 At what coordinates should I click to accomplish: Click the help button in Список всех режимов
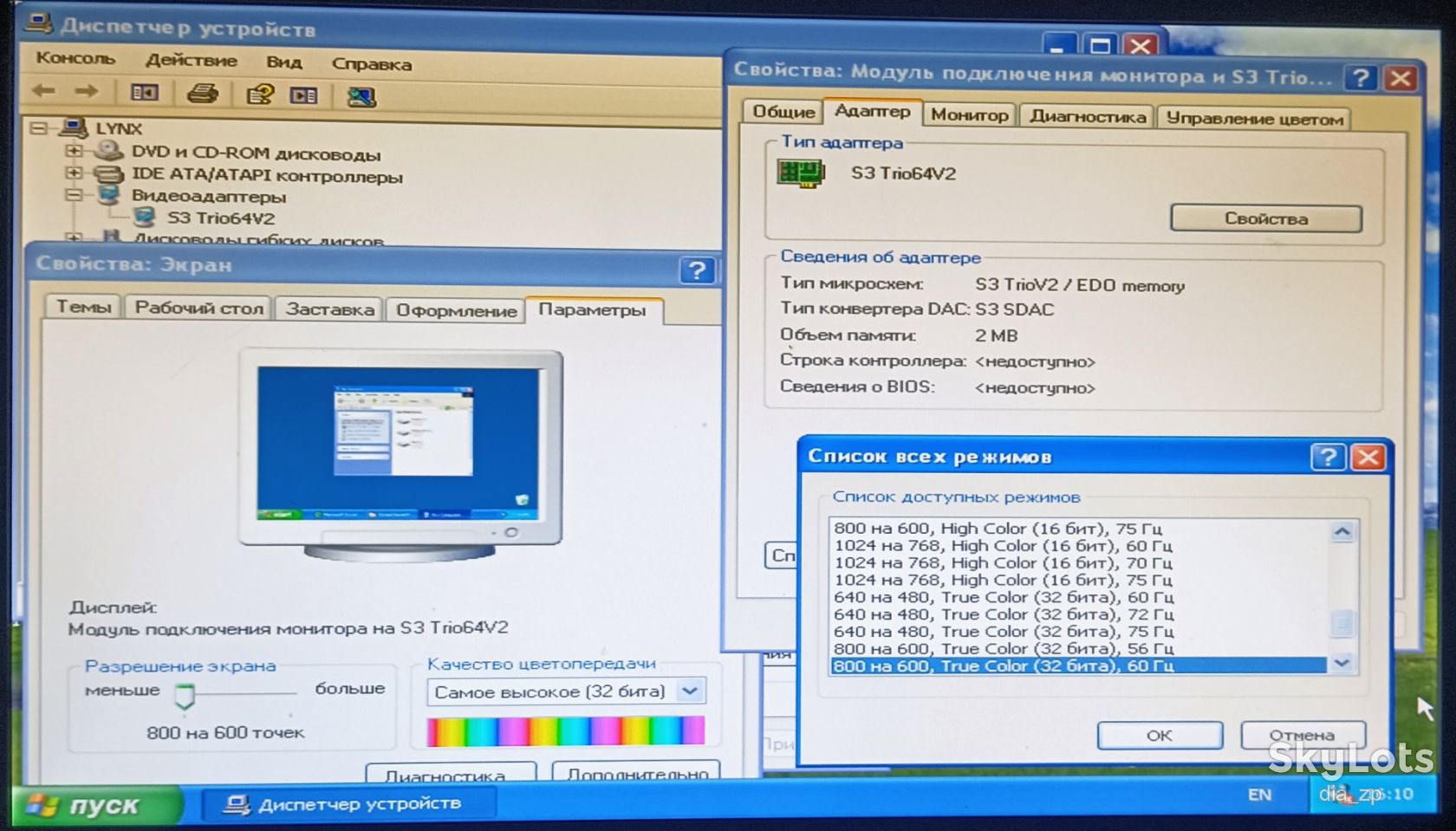tap(1327, 457)
